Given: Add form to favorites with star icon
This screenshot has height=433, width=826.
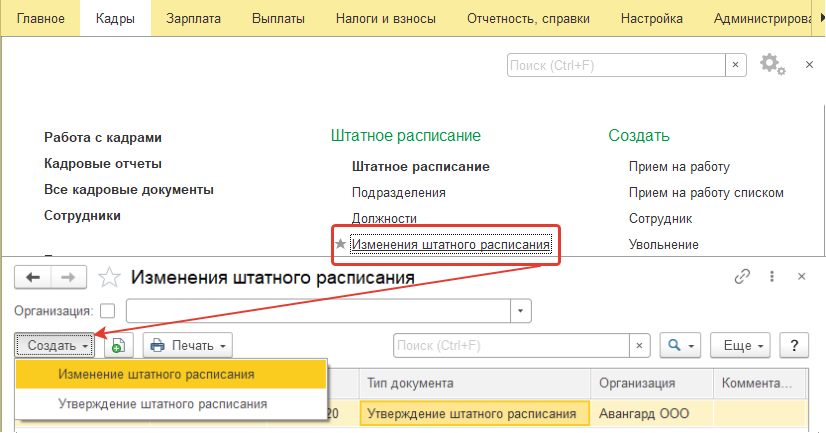Looking at the screenshot, I should pos(109,277).
